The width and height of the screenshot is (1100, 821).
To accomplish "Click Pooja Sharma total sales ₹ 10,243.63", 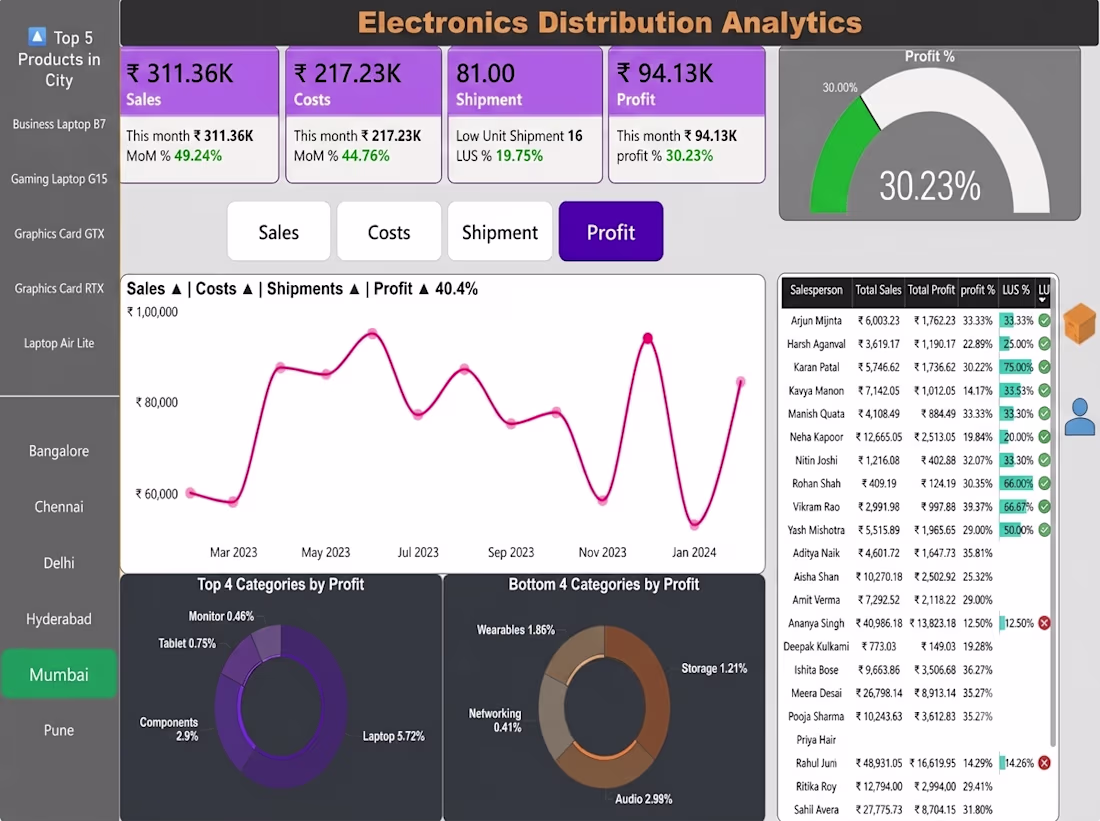I will 879,716.
